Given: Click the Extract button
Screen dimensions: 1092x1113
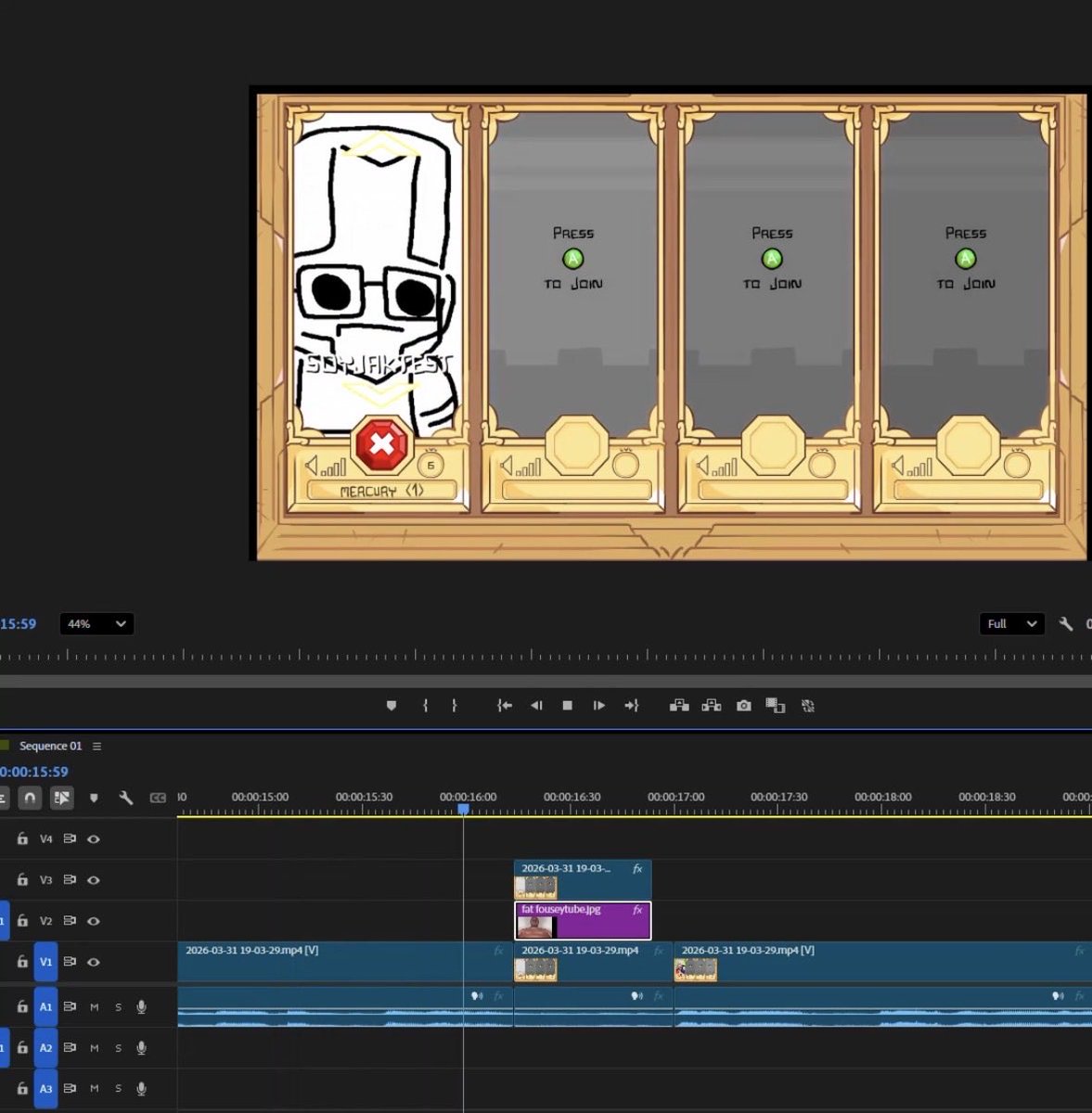Looking at the screenshot, I should (712, 706).
